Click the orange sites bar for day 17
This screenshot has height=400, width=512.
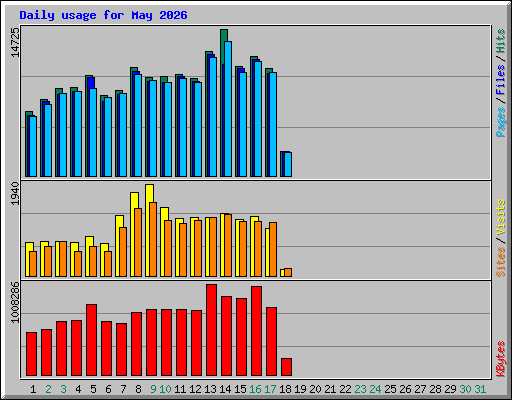[273, 249]
